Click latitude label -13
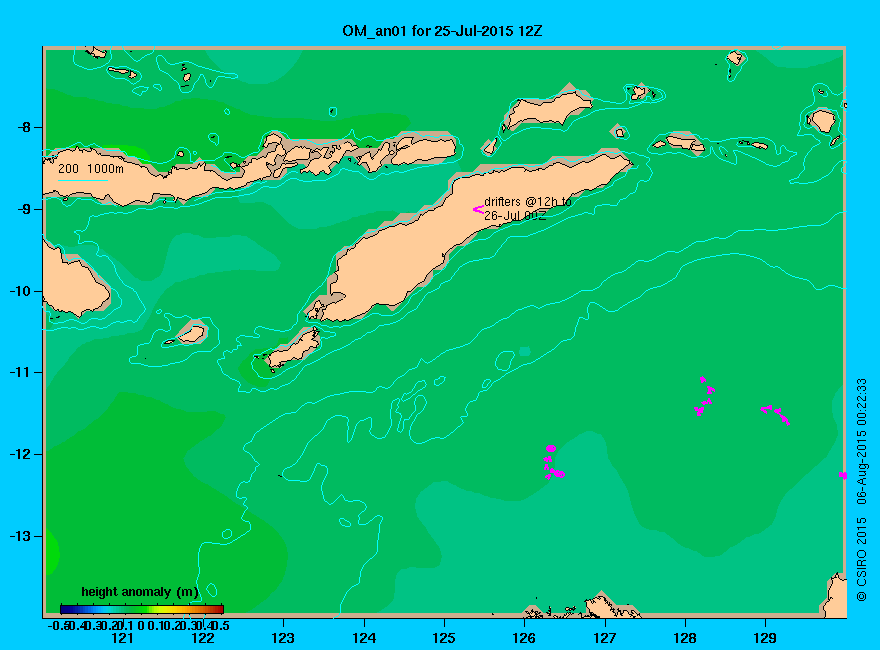 click(x=21, y=536)
